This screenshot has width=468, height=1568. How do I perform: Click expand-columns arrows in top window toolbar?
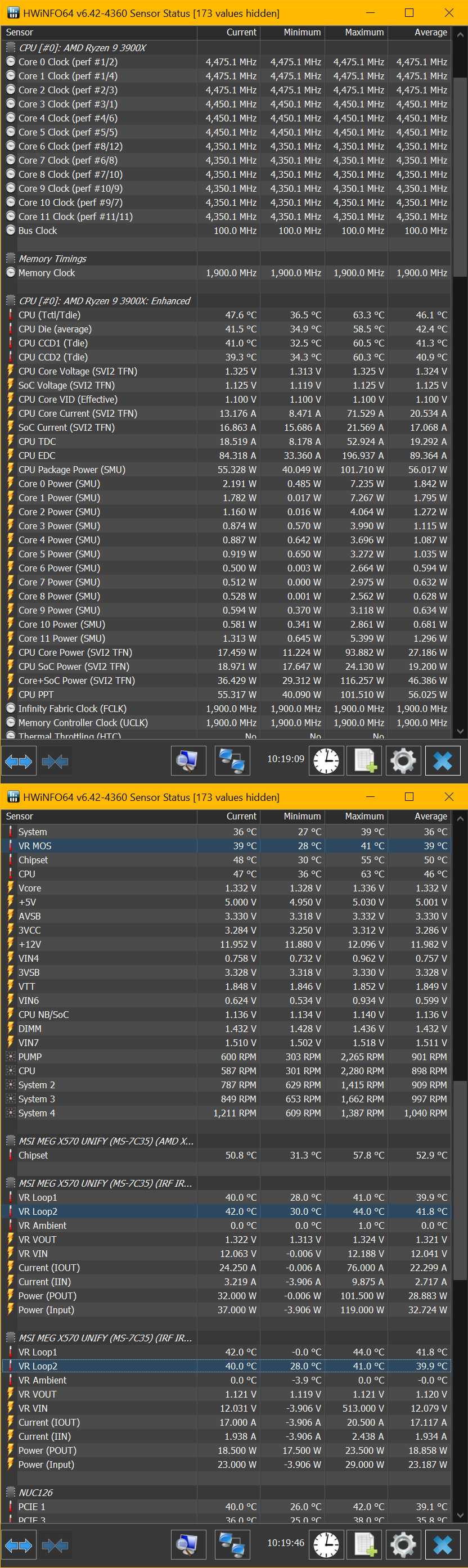pos(18,762)
